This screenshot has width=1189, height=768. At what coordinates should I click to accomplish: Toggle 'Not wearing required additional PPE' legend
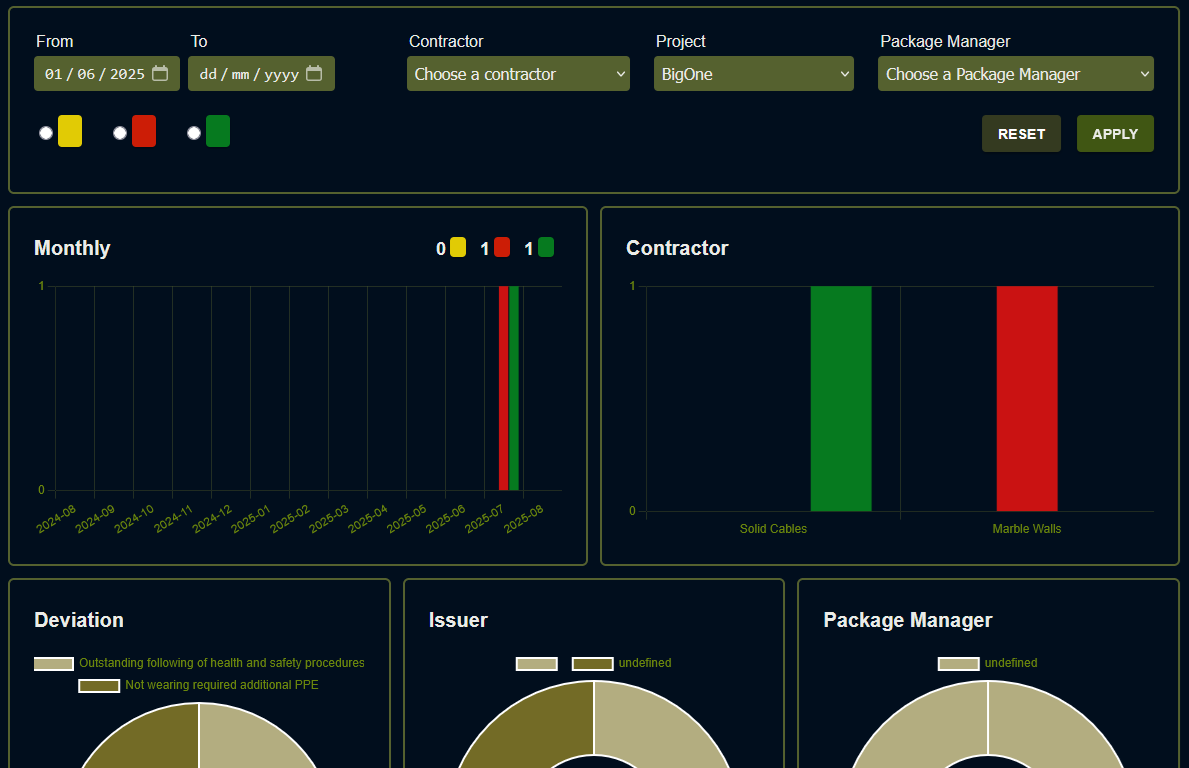(x=99, y=686)
